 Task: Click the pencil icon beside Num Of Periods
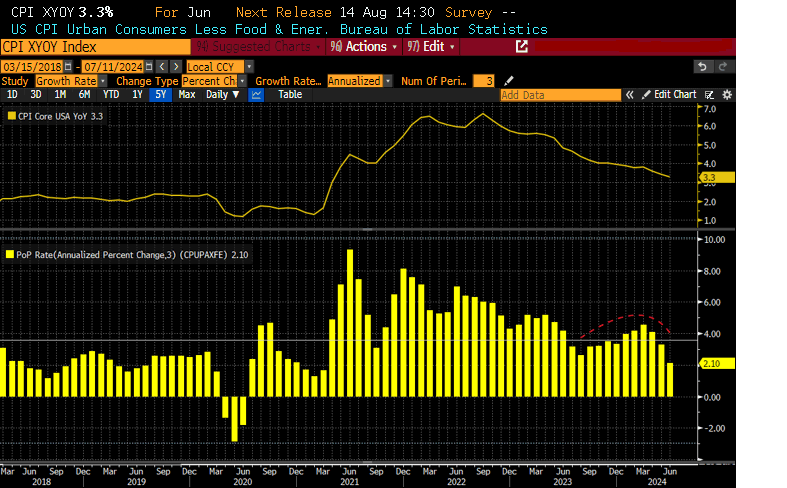(508, 81)
